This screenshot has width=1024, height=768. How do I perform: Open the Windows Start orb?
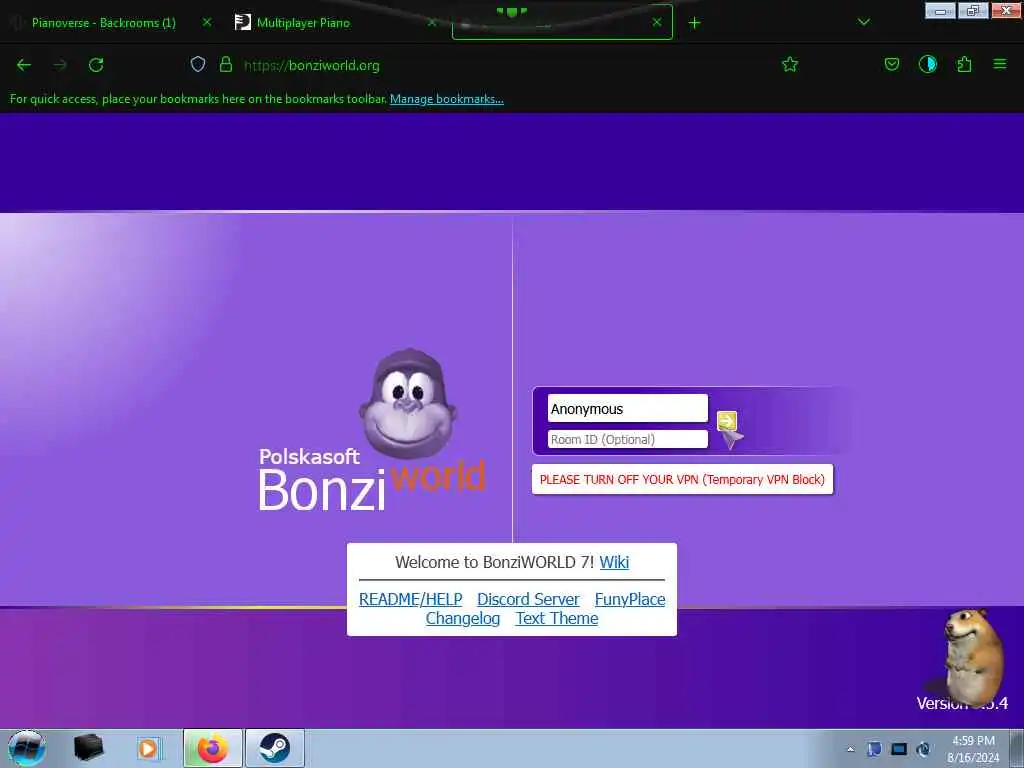(27, 748)
